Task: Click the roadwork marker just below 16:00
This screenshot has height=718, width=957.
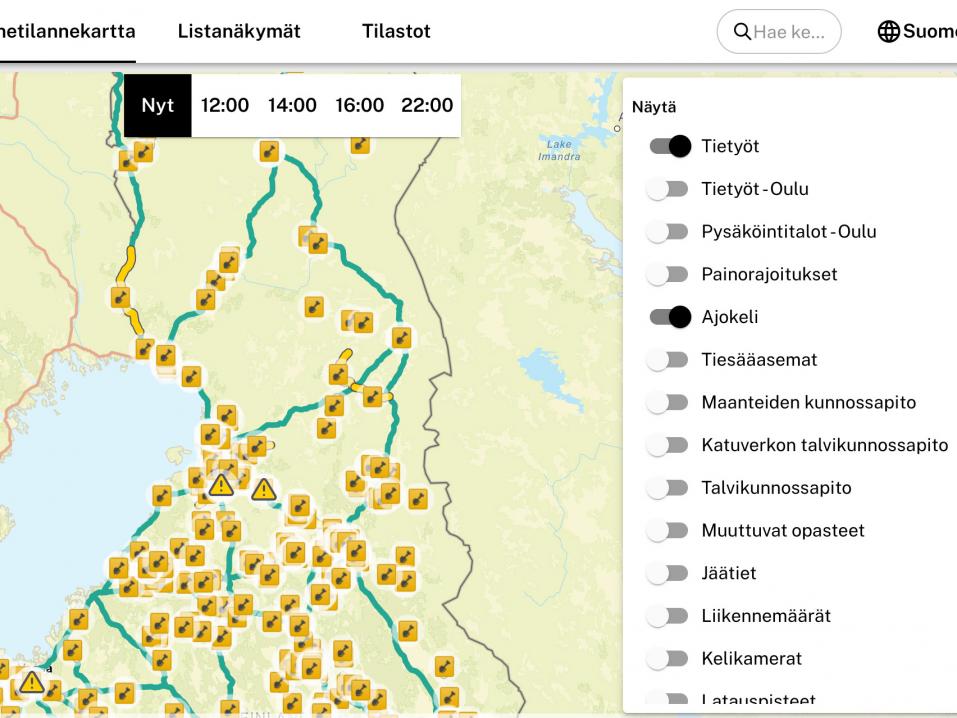Action: (x=361, y=145)
